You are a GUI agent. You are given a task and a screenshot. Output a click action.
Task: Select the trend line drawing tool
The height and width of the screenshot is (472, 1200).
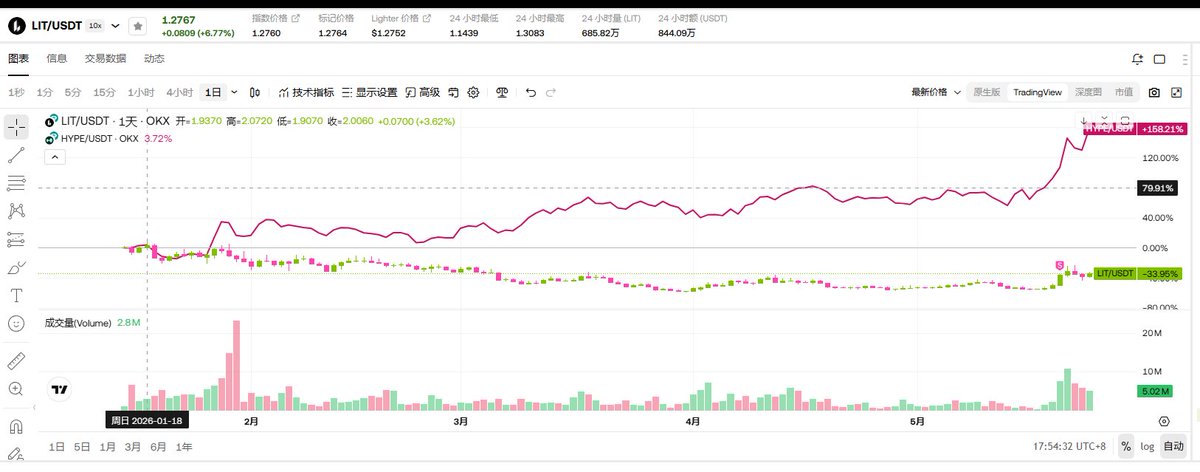(x=16, y=156)
